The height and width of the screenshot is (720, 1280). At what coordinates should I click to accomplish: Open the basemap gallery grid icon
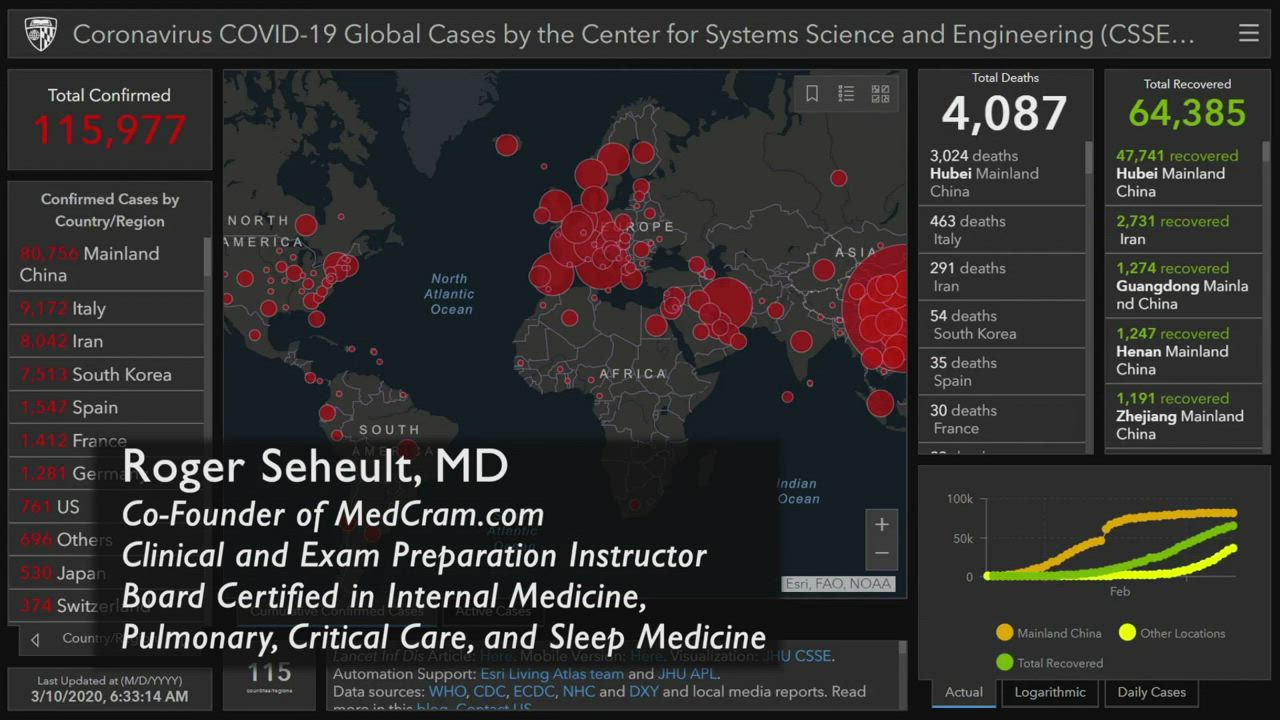[880, 94]
